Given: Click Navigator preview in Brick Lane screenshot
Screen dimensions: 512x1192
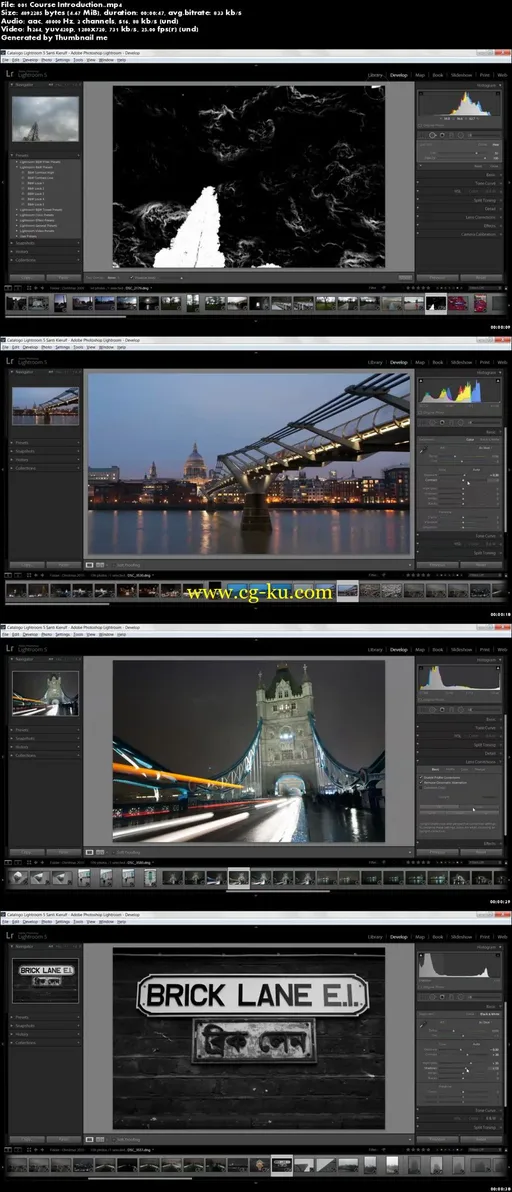Looking at the screenshot, I should 46,981.
